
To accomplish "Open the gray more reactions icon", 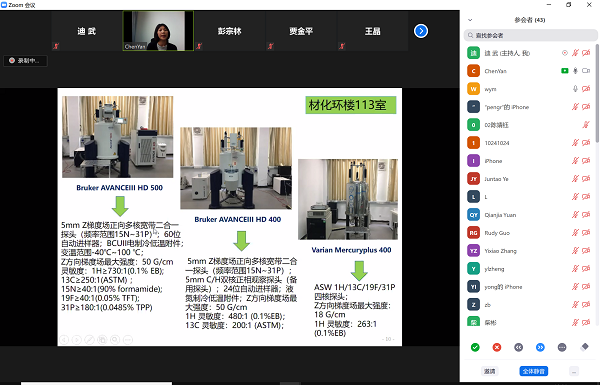I will [x=562, y=347].
